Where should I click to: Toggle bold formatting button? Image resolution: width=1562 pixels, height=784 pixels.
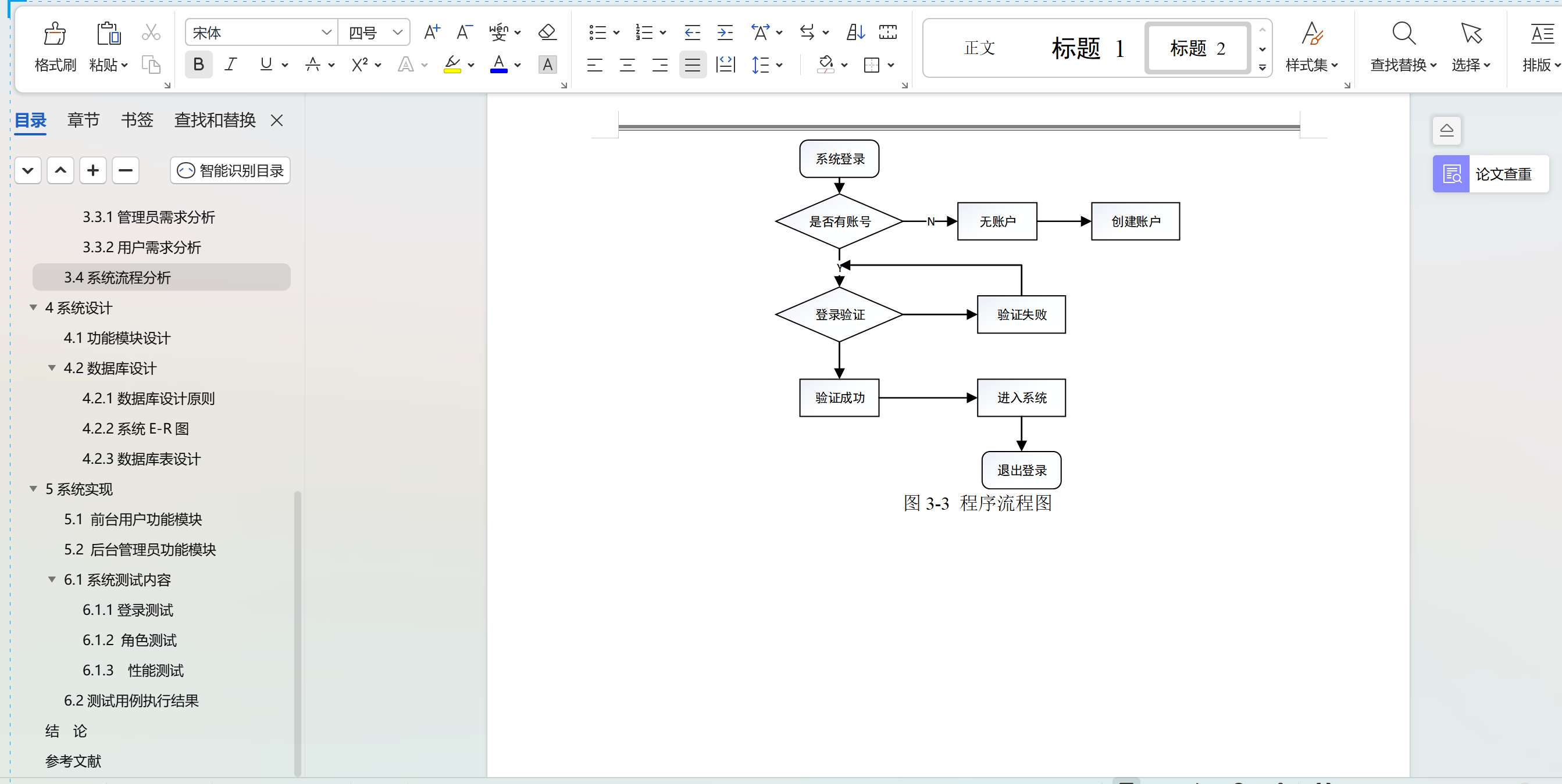click(x=198, y=65)
